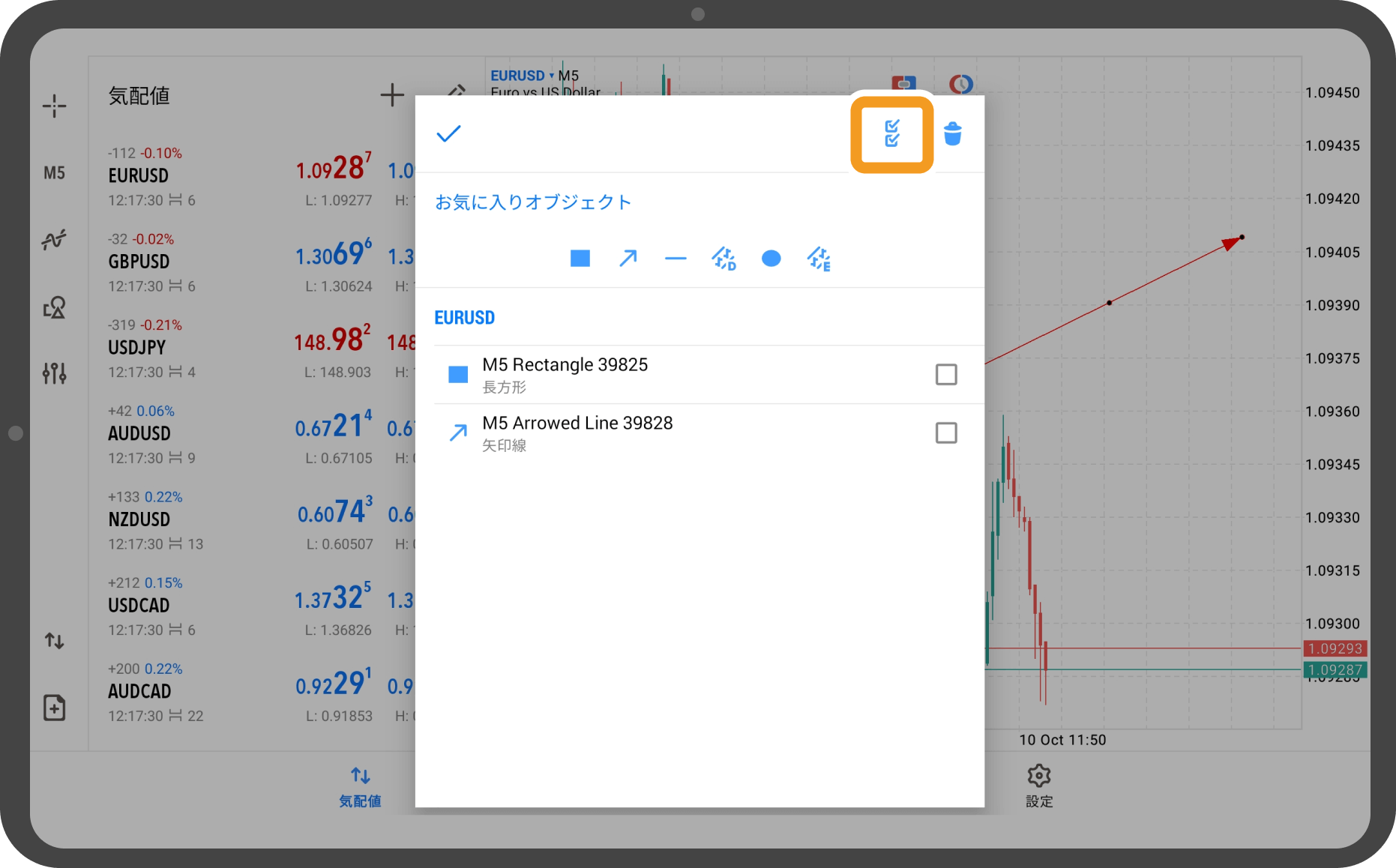Viewport: 1396px width, 868px height.
Task: Open the EURUSD symbol dropdown on chart
Action: 522,76
